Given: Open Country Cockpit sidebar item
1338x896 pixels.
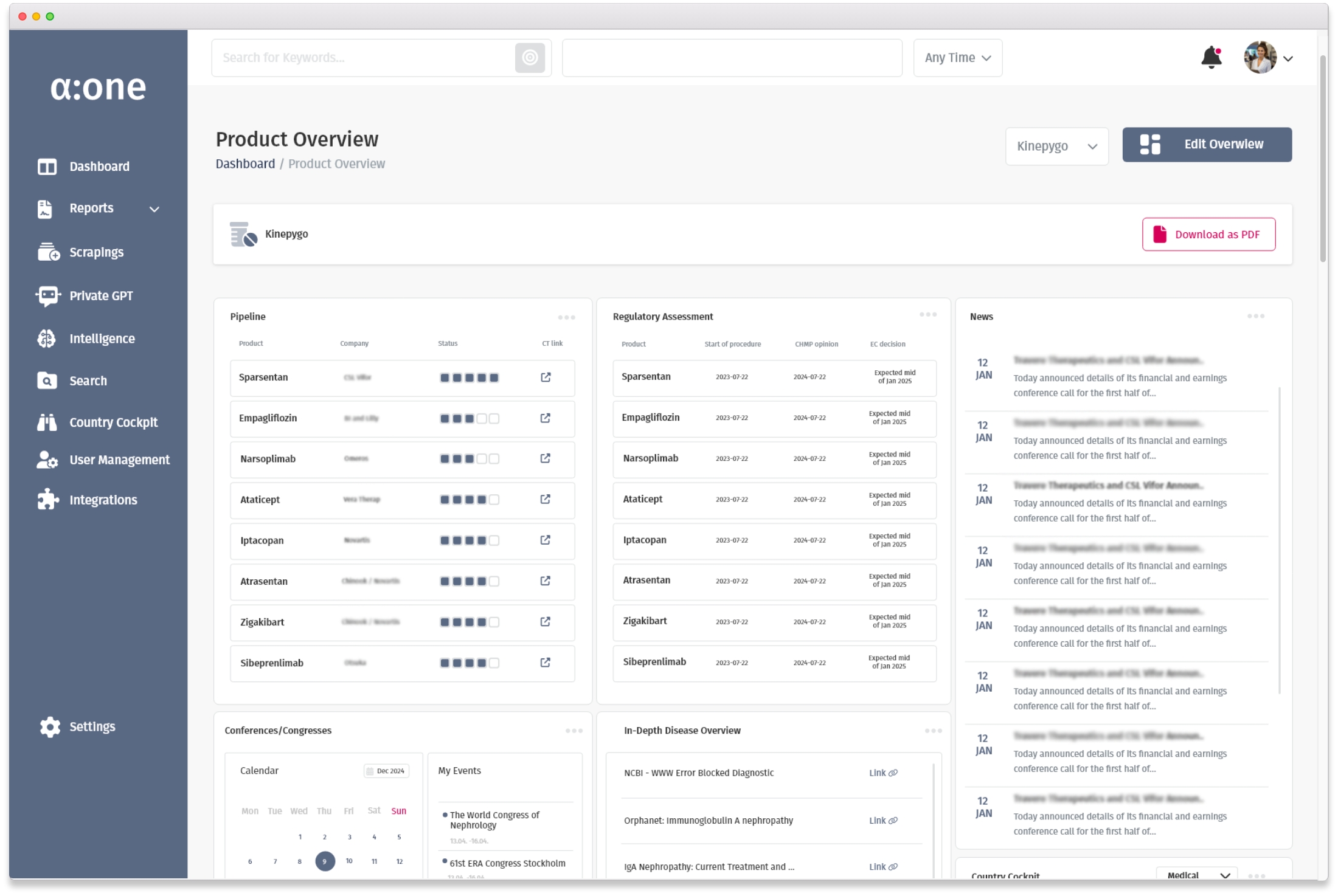Looking at the screenshot, I should click(x=113, y=422).
